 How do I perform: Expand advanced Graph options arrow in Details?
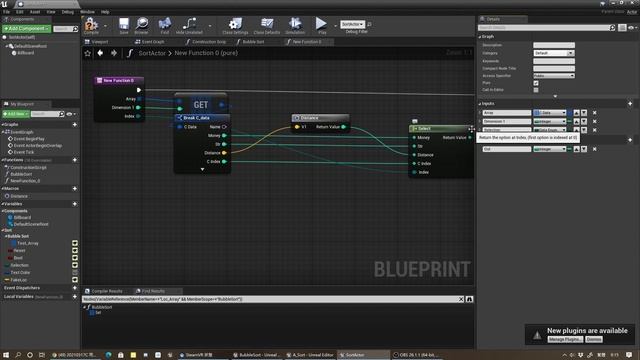(x=555, y=96)
